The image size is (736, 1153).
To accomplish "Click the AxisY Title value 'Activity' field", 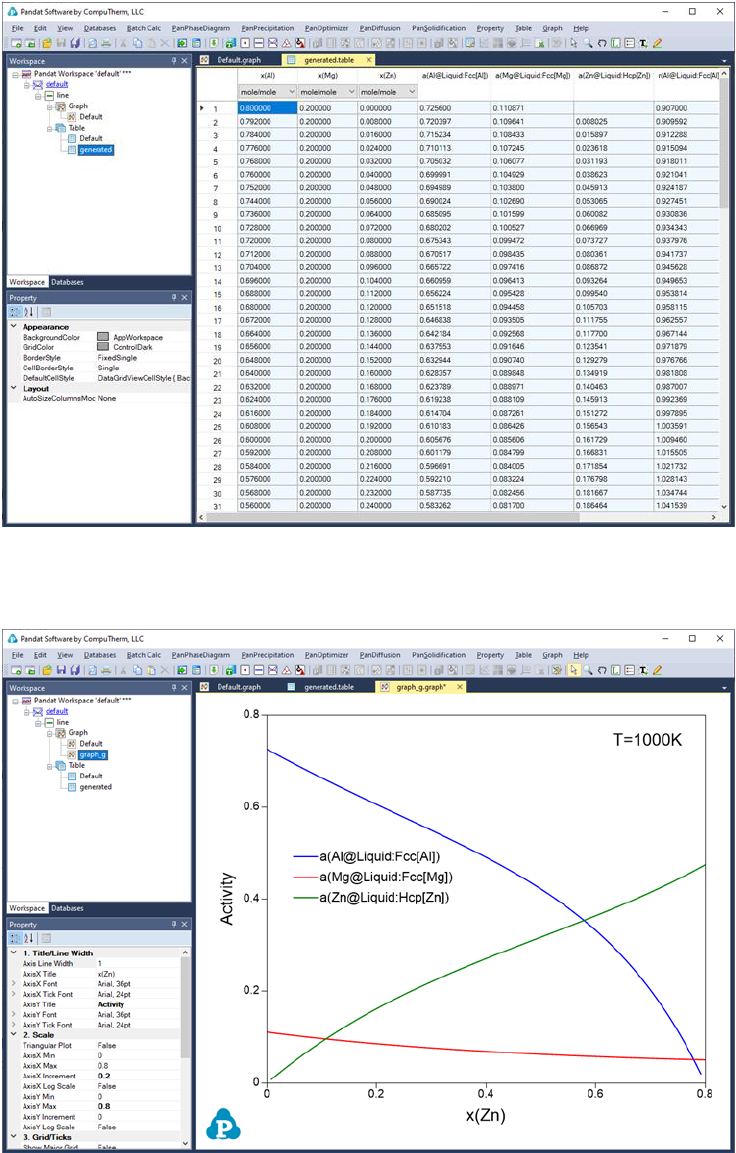I will 137,1004.
